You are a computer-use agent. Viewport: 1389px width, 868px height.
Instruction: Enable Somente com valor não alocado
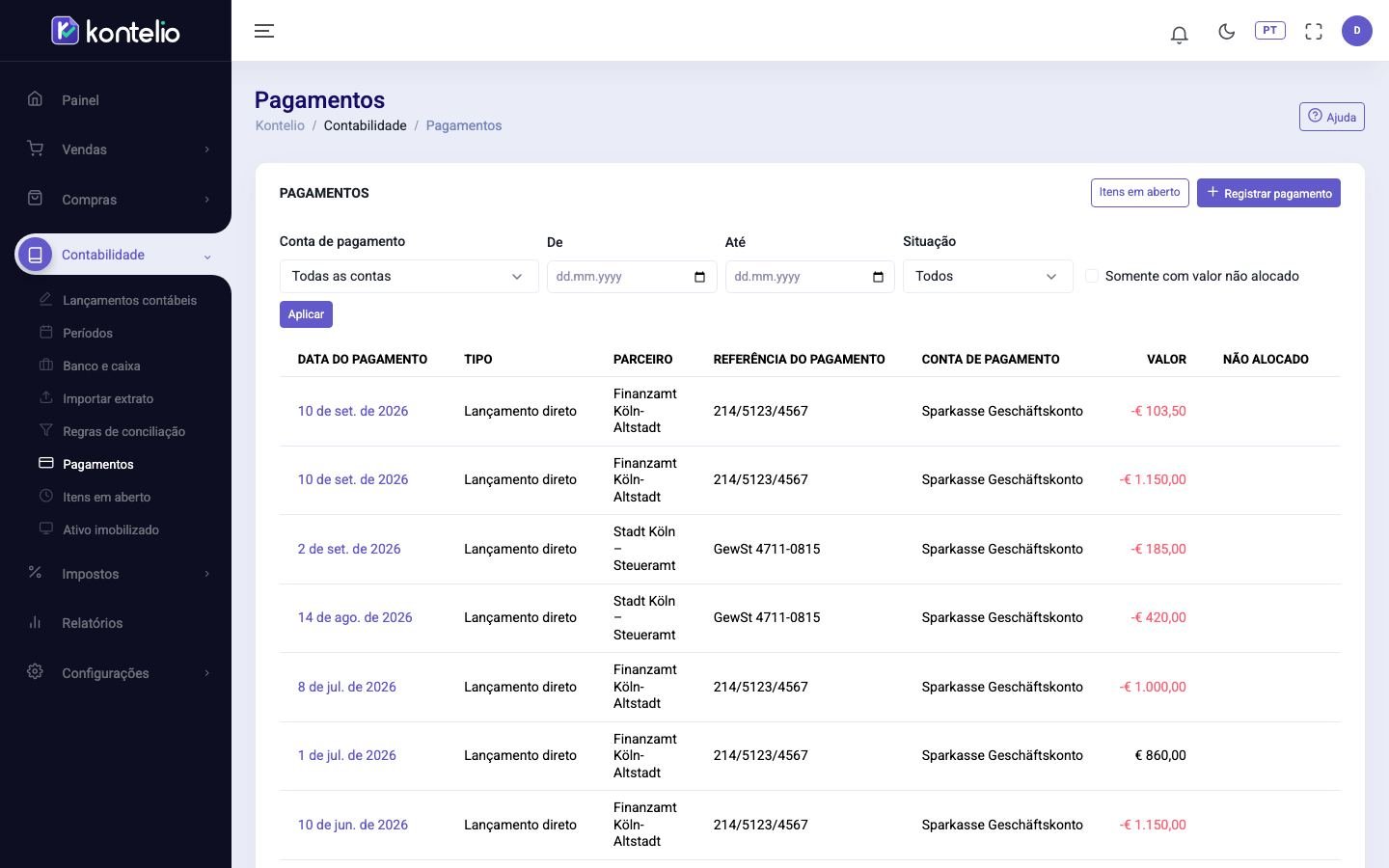pyautogui.click(x=1092, y=276)
